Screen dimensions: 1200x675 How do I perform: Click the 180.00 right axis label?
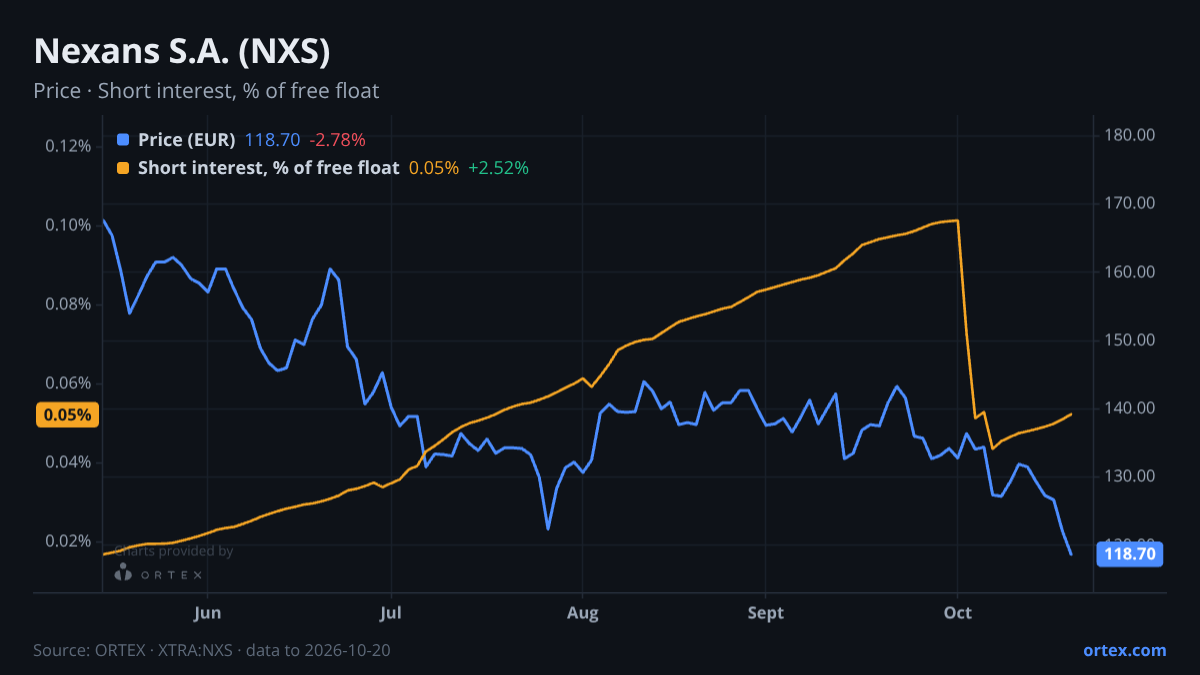pyautogui.click(x=1130, y=135)
